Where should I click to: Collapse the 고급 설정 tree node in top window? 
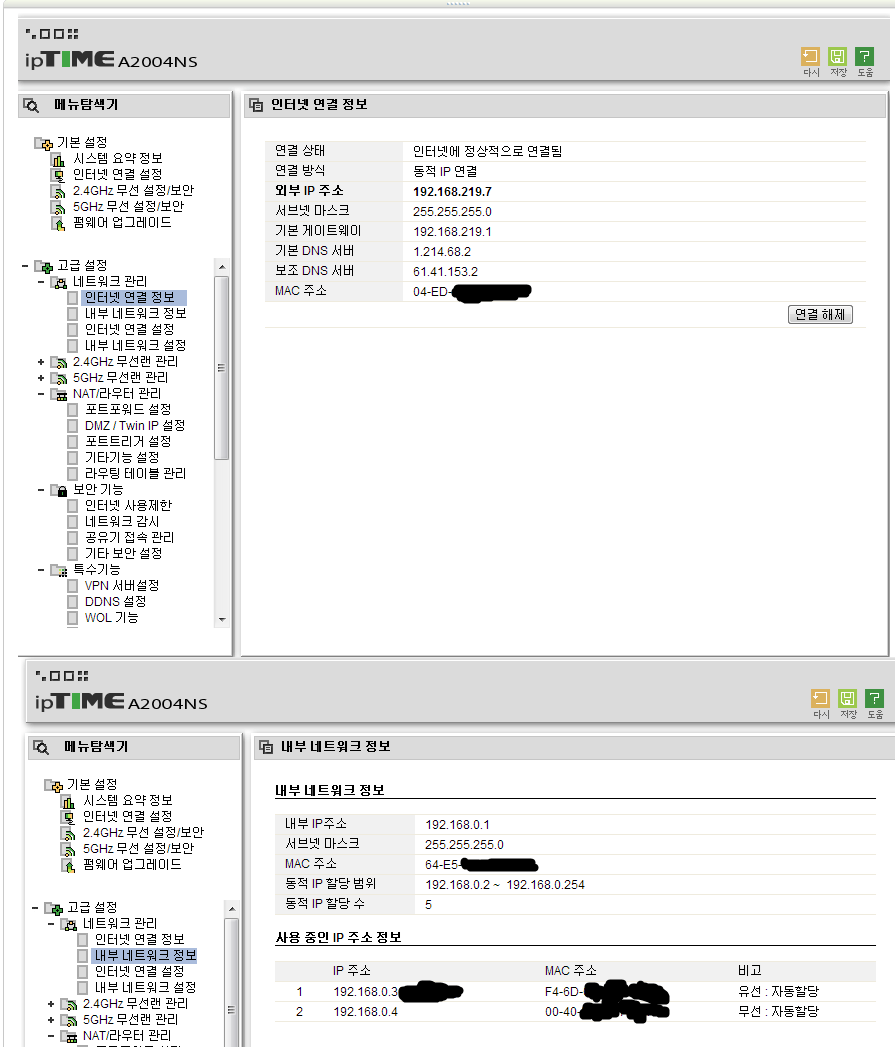(25, 266)
